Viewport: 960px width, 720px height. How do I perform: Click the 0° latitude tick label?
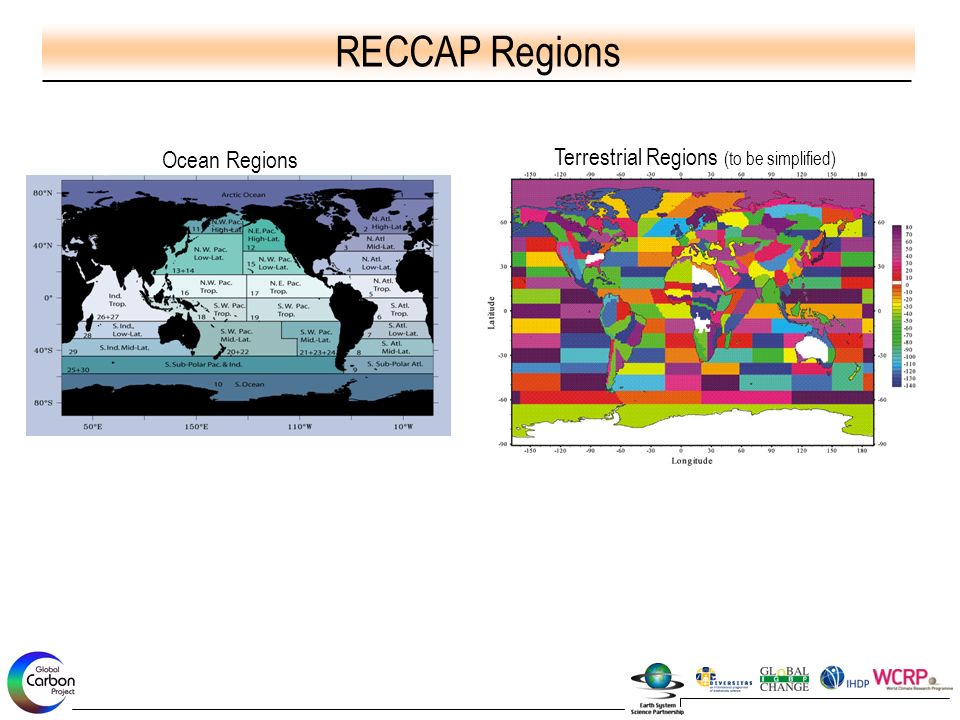(48, 298)
